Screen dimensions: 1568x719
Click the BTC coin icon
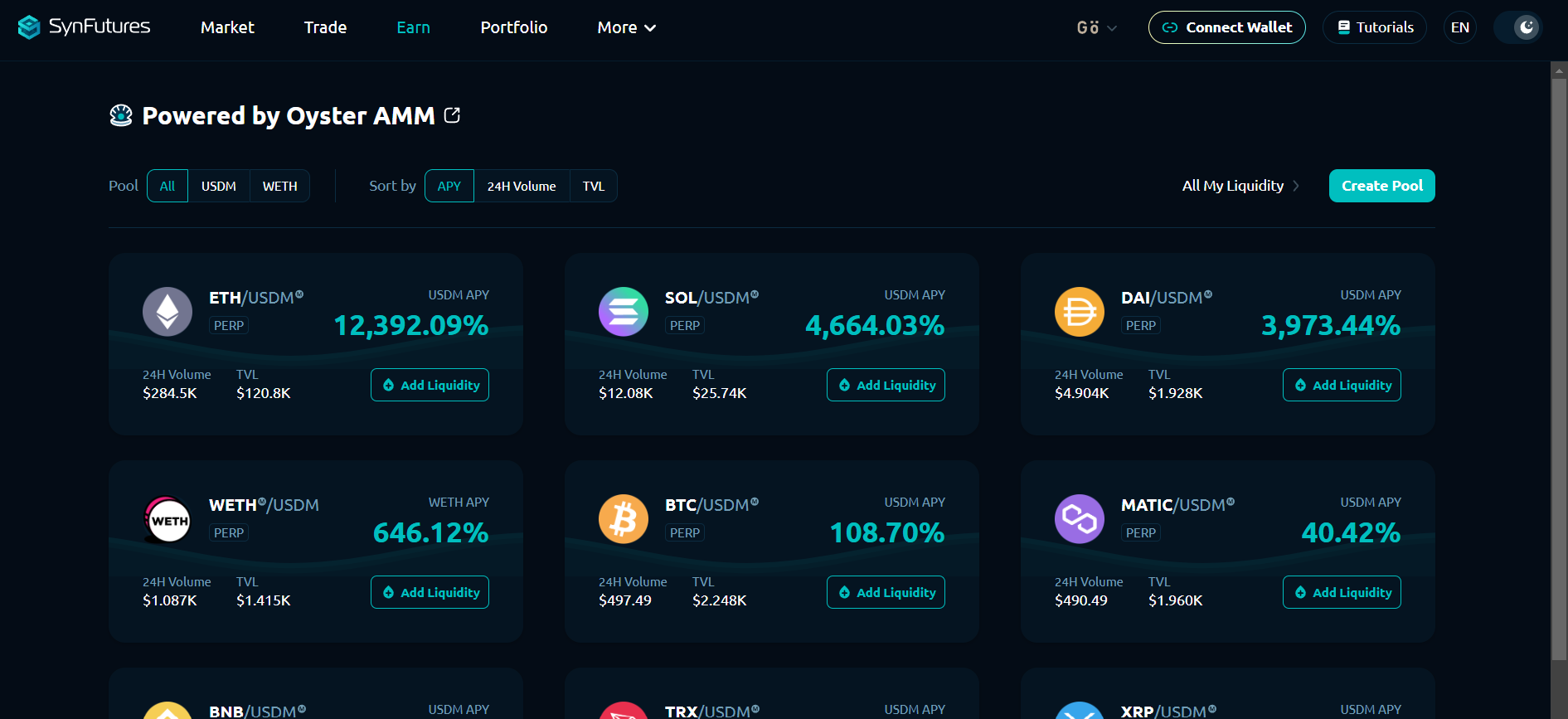[x=624, y=519]
